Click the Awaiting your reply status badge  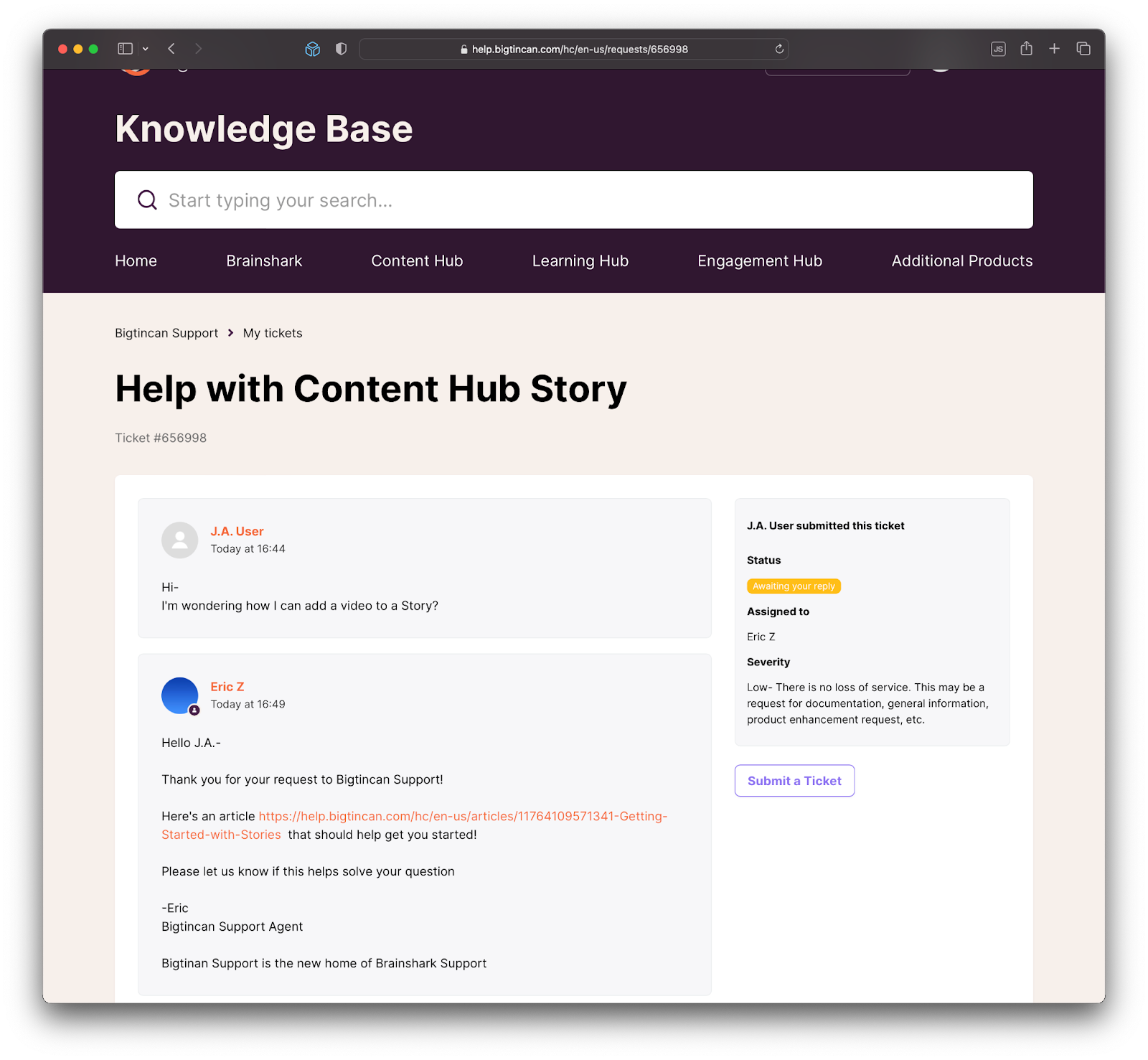pos(794,586)
